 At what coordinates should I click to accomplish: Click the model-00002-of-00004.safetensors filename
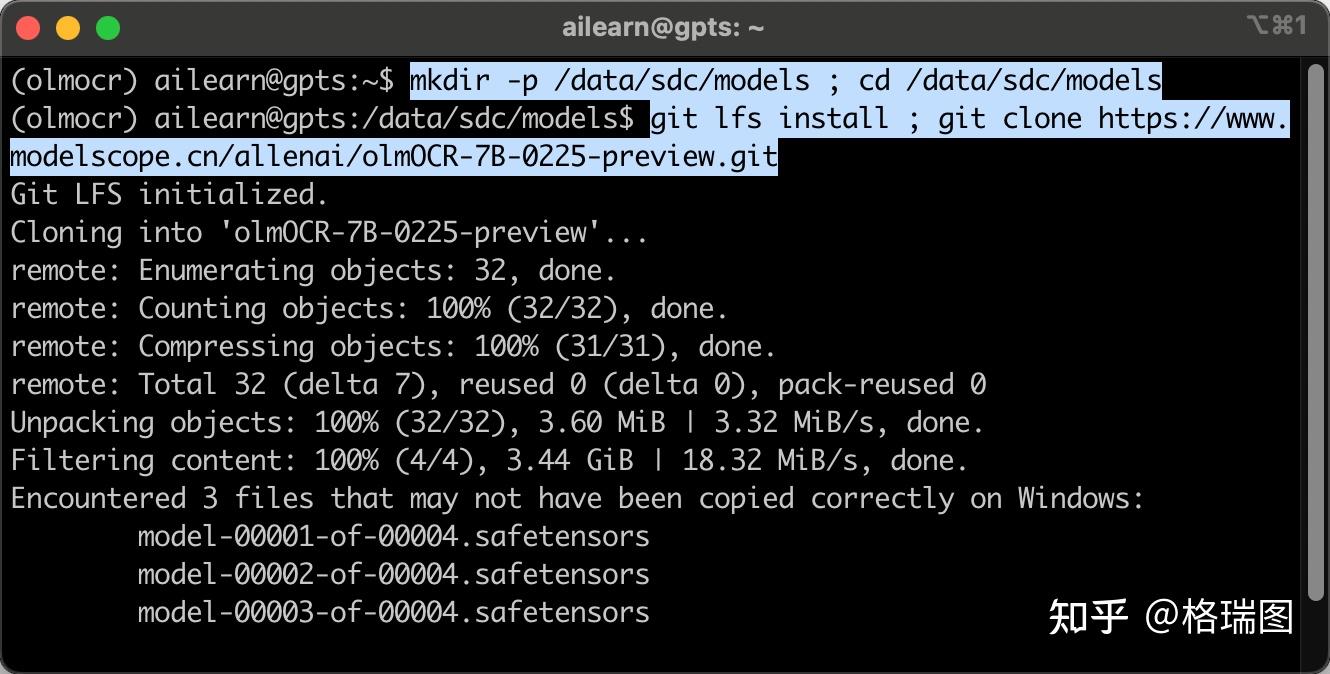(393, 575)
